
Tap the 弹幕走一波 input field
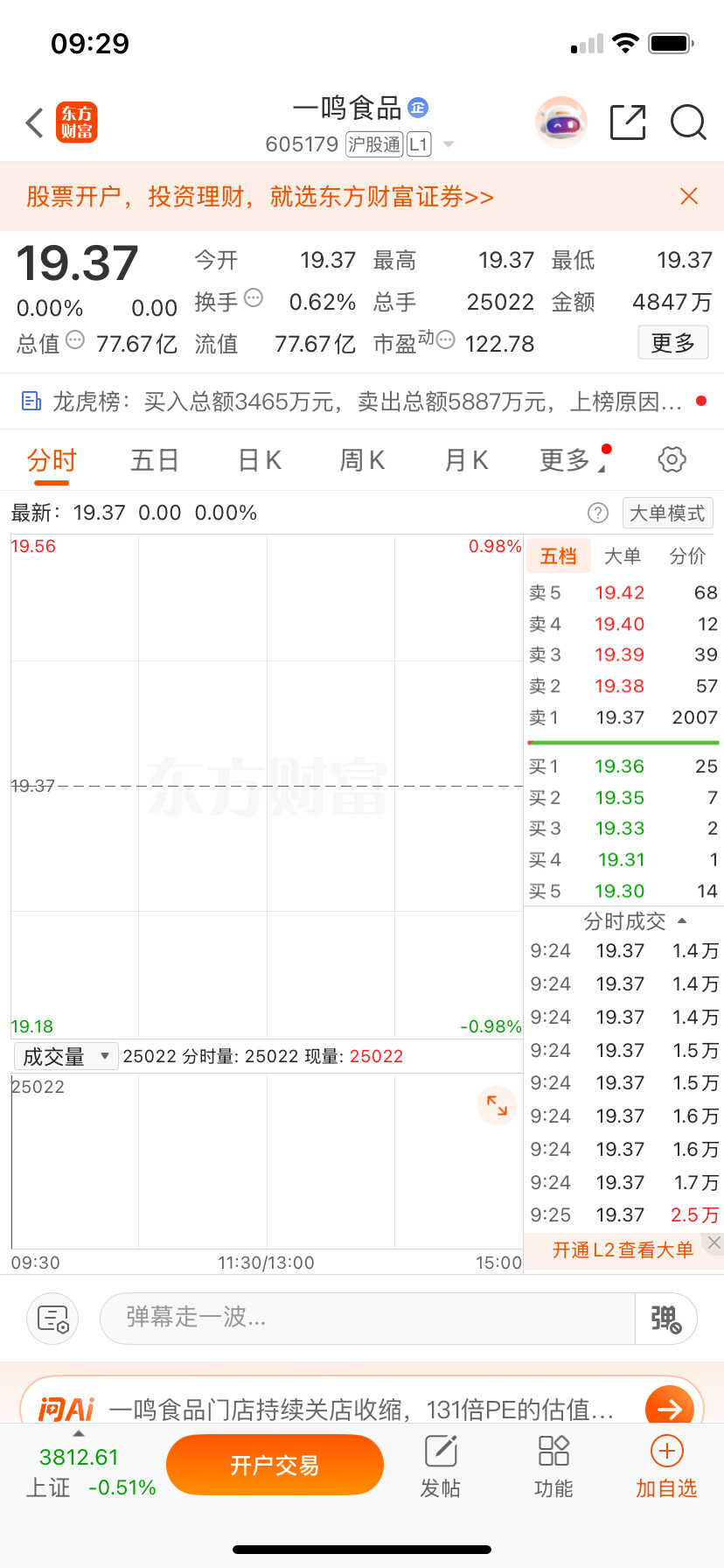367,1319
